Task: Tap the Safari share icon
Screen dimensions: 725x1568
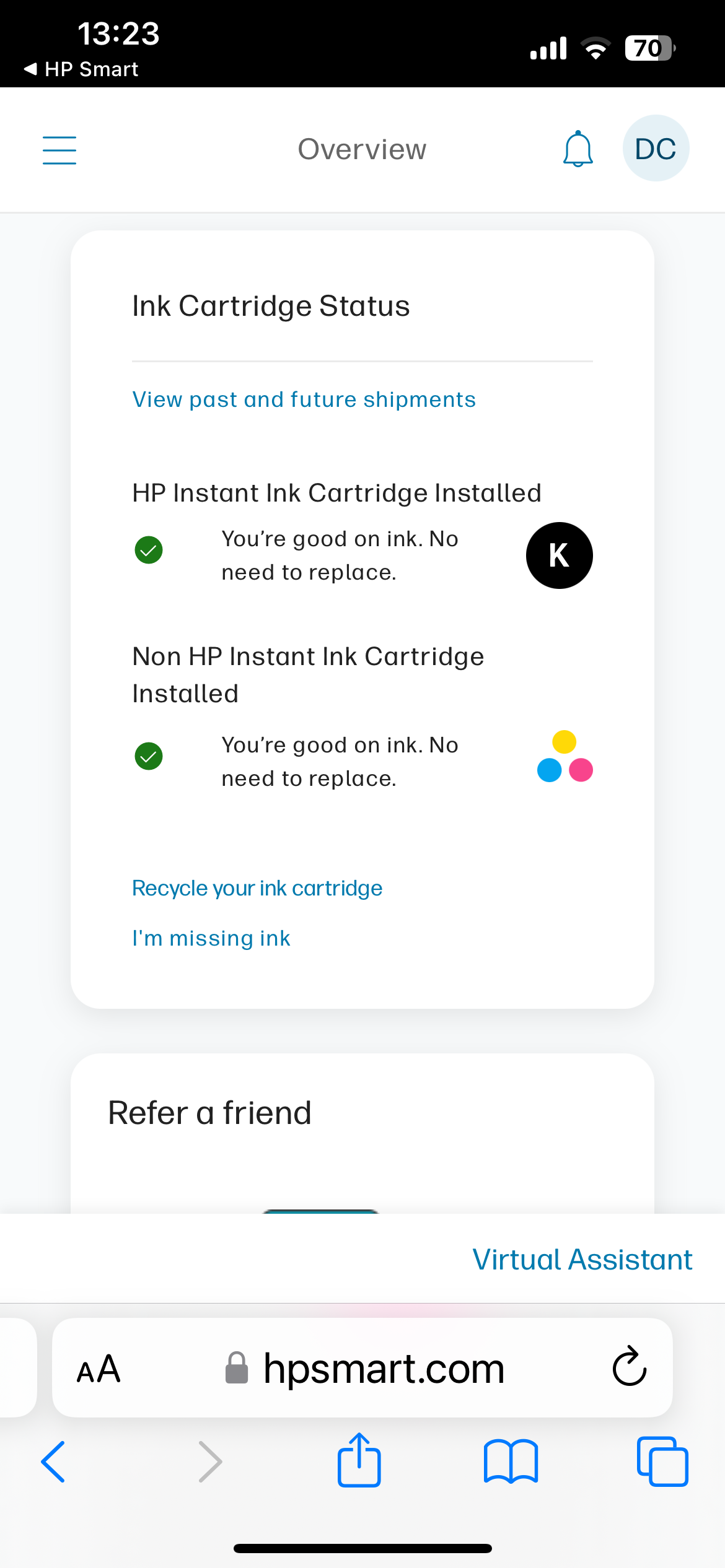Action: (359, 1460)
